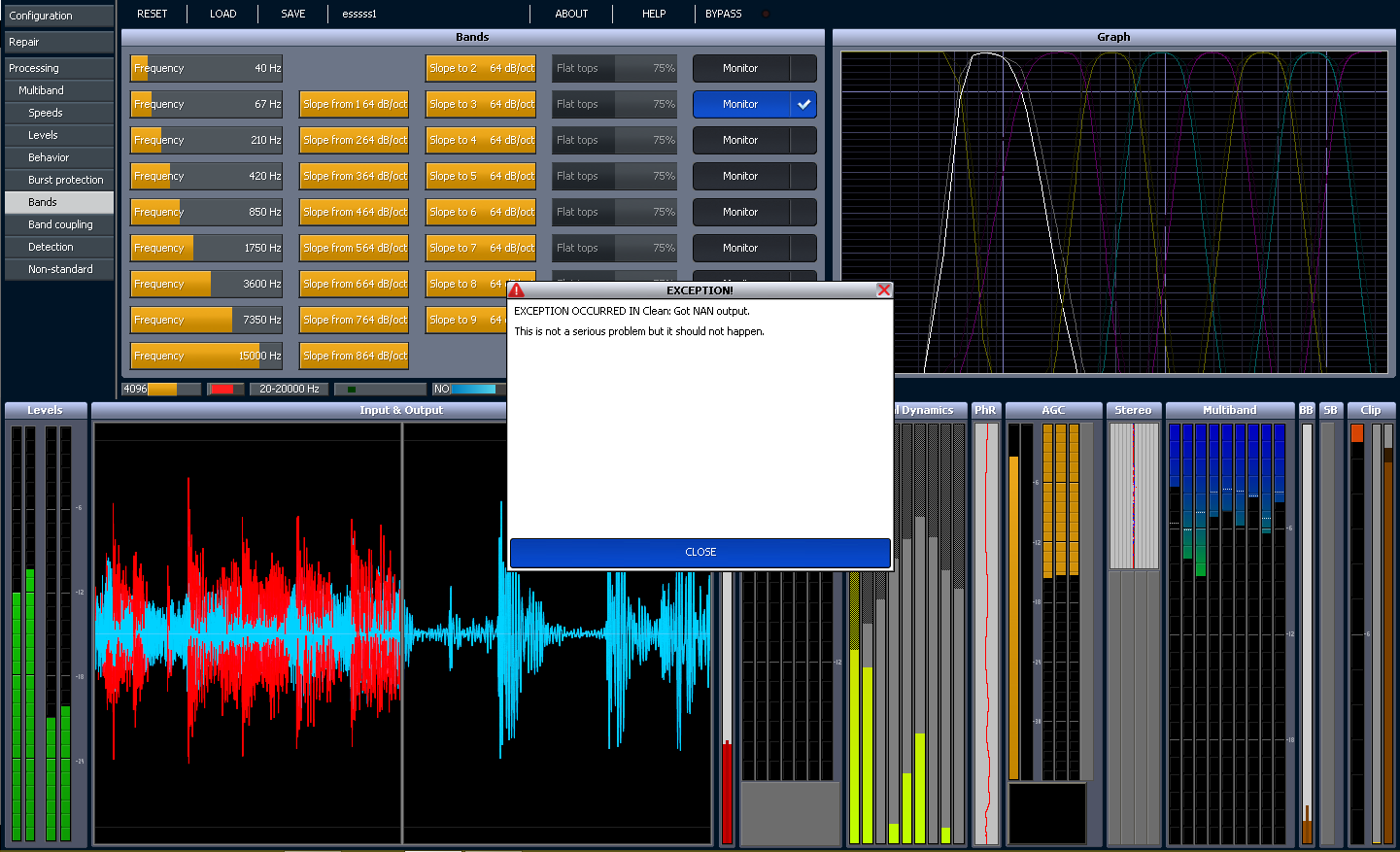Open the LOAD preset menu item
This screenshot has width=1400, height=852.
pyautogui.click(x=223, y=14)
